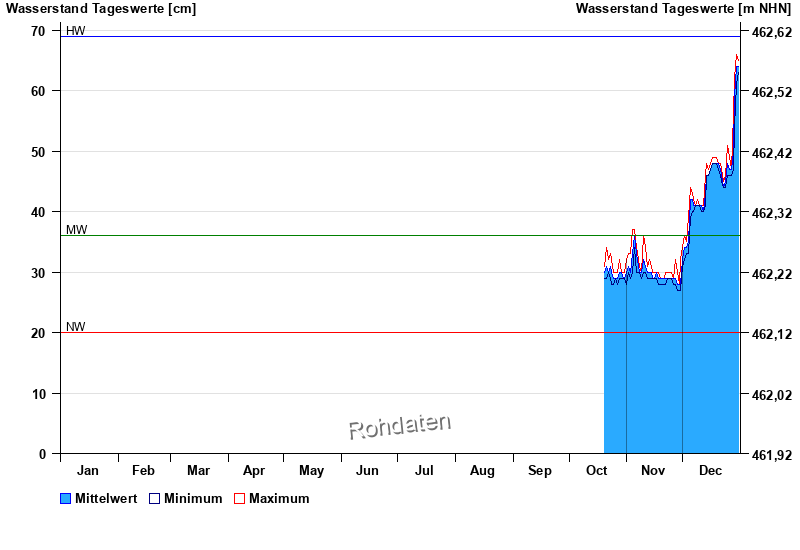Click the white Minimum legend swatch
Screen dimensions: 800x550
(x=154, y=499)
